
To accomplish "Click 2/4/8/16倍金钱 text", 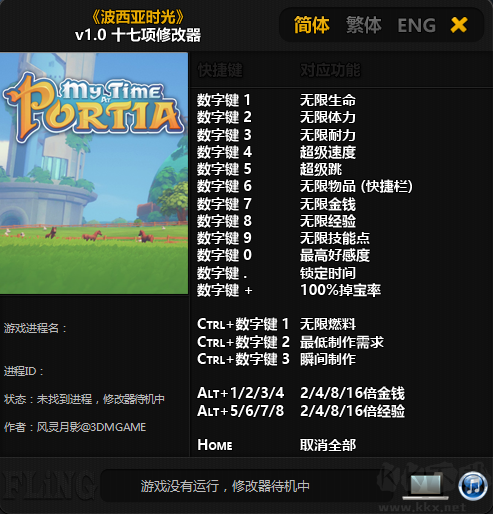I will (x=352, y=393).
